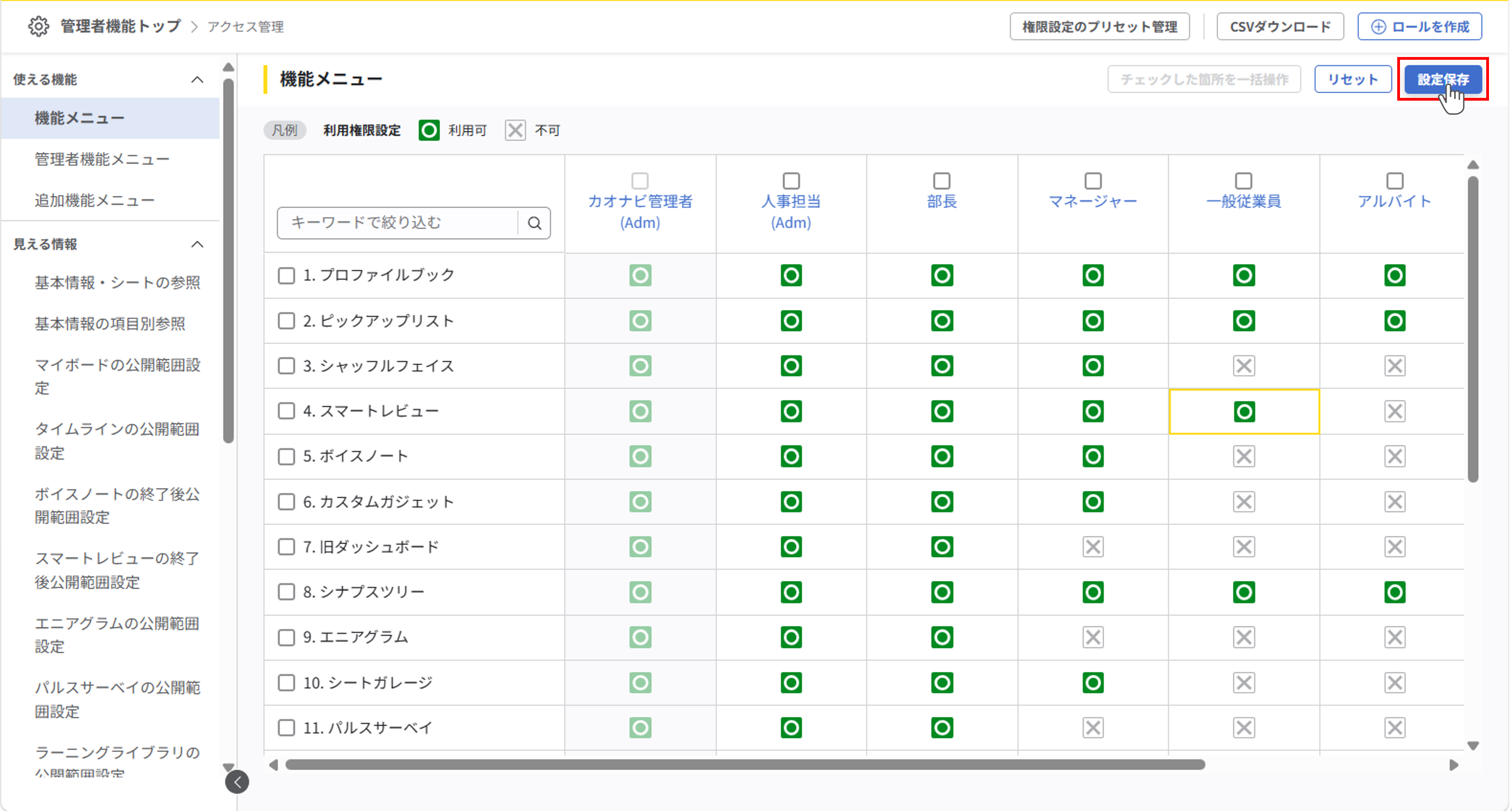Click the table's vertical scrollbar thumb
The image size is (1512, 811).
click(x=1473, y=329)
